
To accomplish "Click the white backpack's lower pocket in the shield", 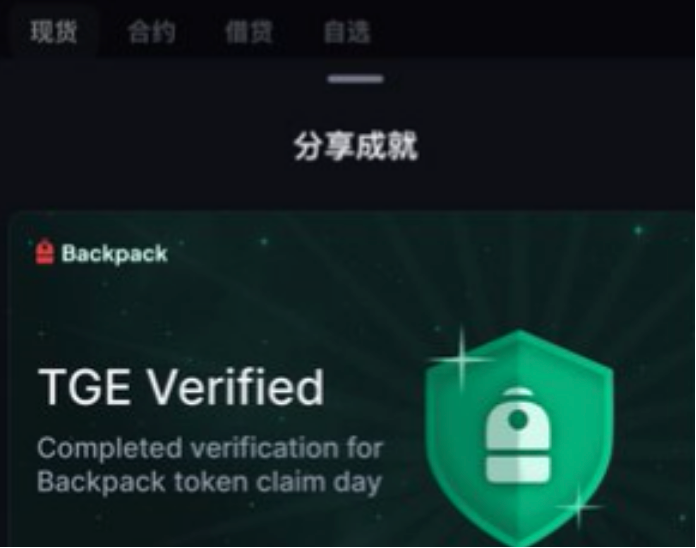I will (518, 469).
